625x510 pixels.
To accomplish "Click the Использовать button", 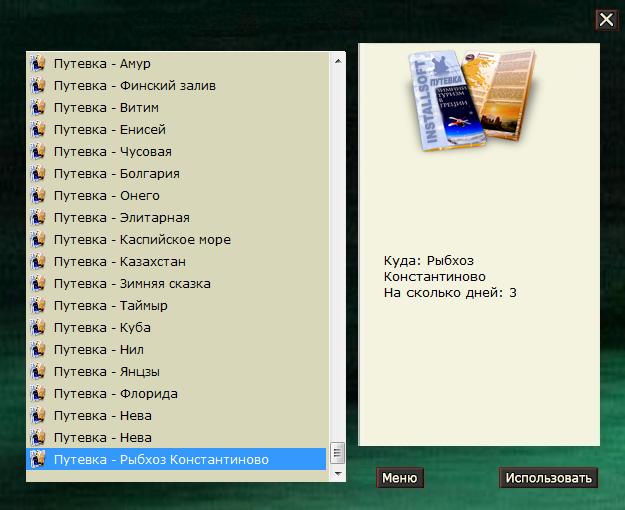I will point(548,477).
